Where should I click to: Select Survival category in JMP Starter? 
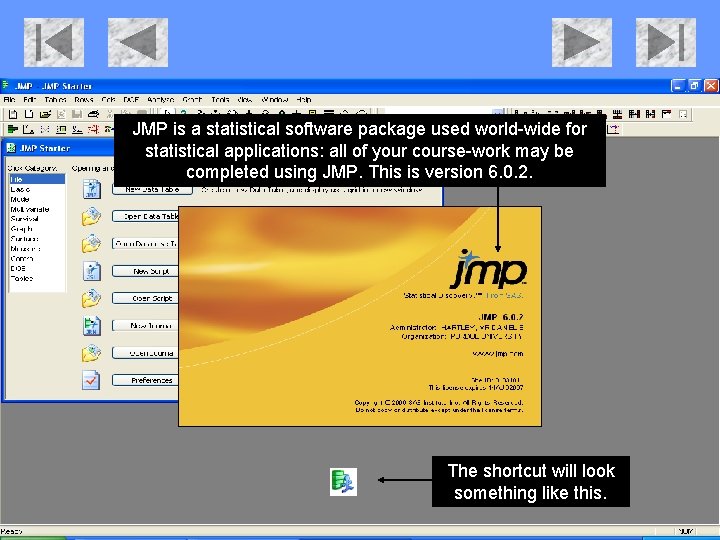37,219
